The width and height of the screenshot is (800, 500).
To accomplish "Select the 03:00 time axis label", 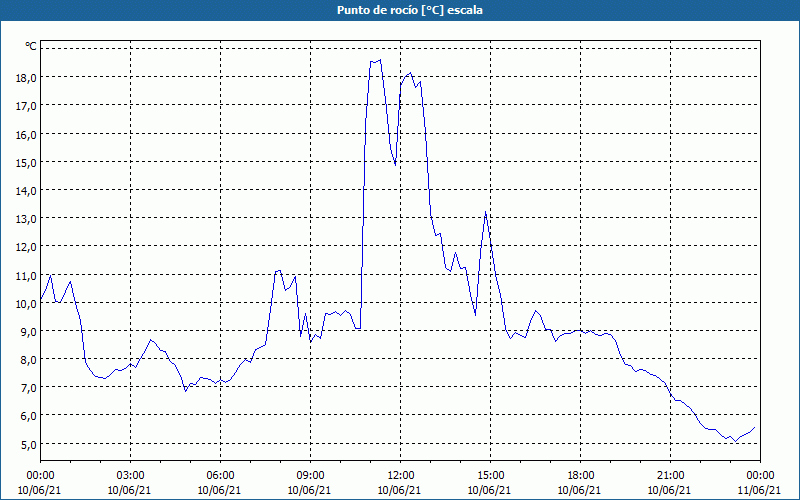I will click(130, 476).
